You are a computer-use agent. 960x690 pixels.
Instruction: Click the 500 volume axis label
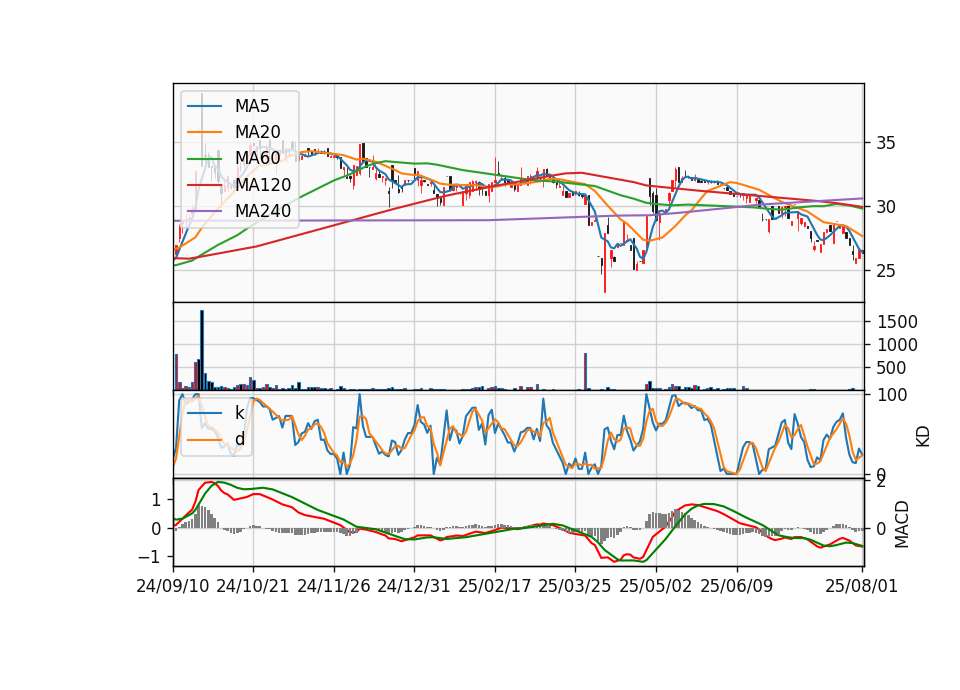pos(891,368)
